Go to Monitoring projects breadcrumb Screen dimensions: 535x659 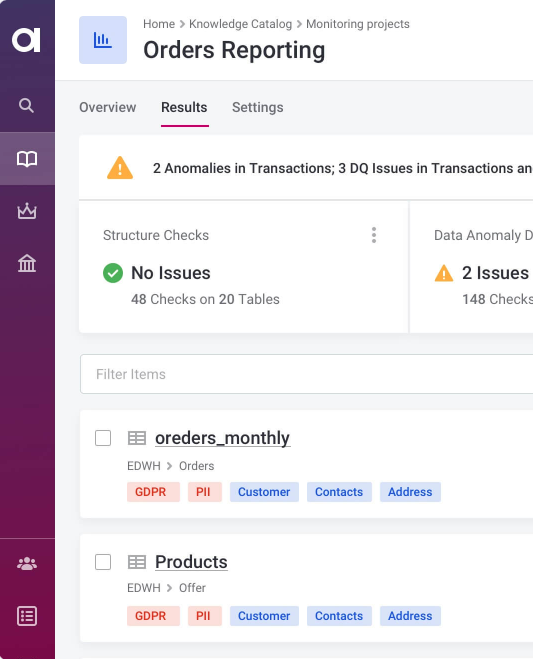(358, 24)
